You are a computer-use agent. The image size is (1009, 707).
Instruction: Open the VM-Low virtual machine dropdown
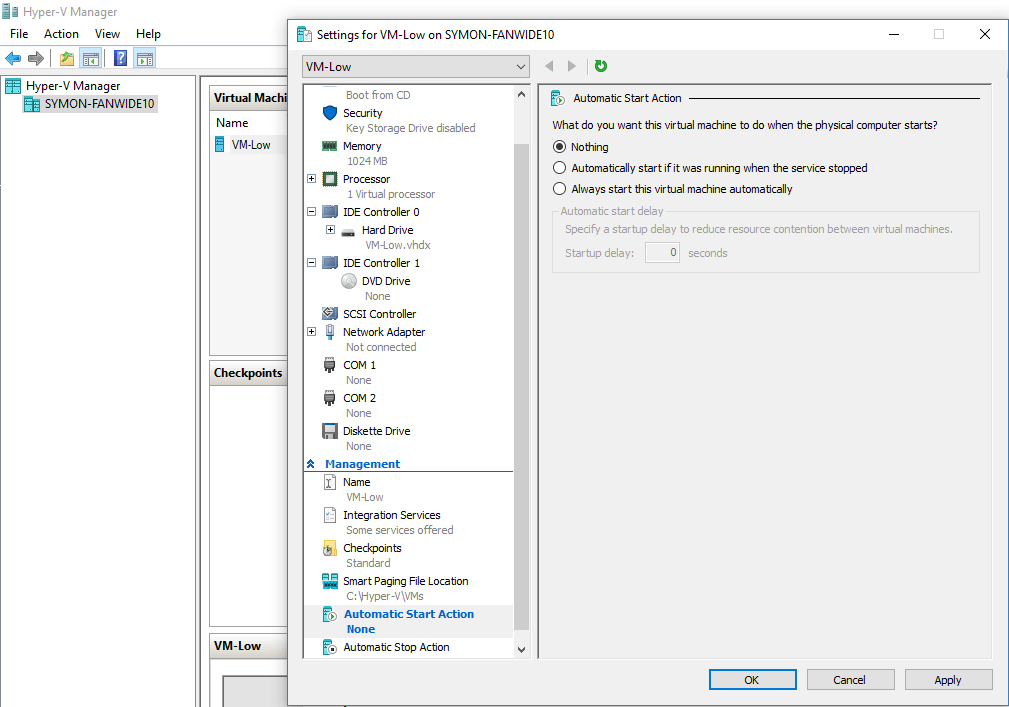416,66
